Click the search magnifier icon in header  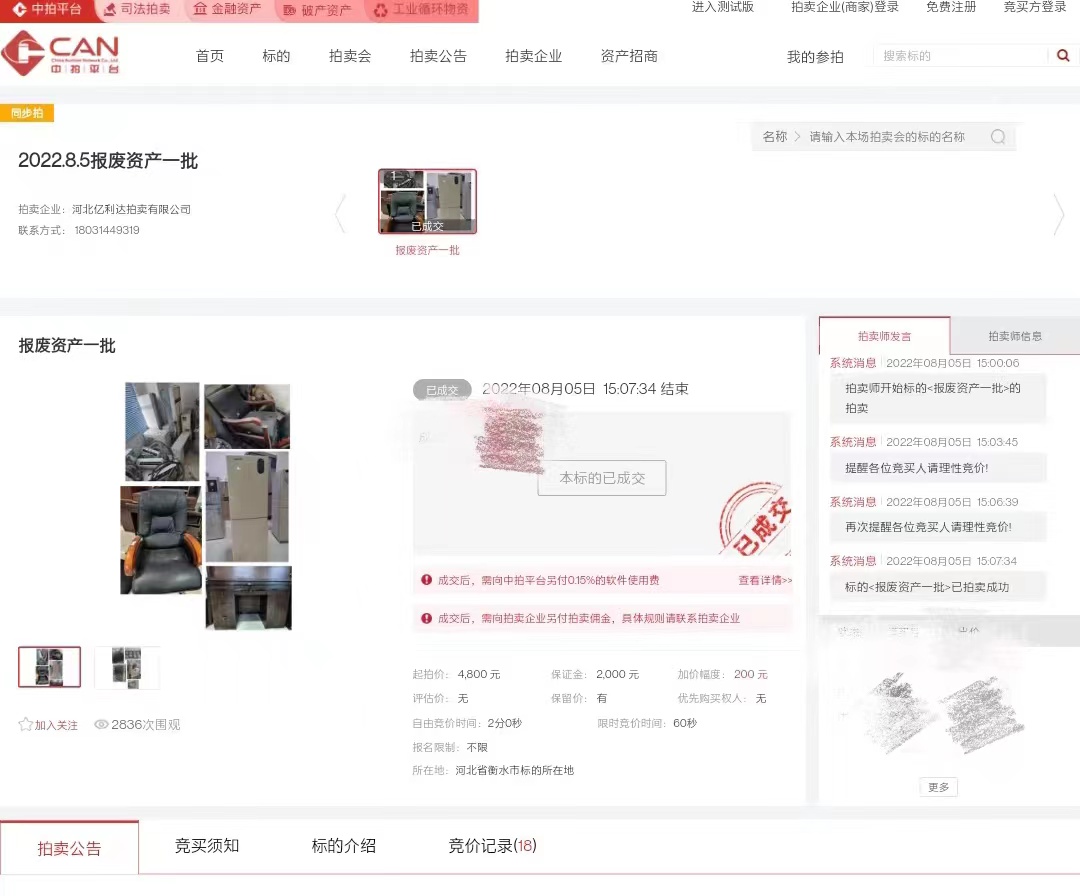click(1063, 56)
